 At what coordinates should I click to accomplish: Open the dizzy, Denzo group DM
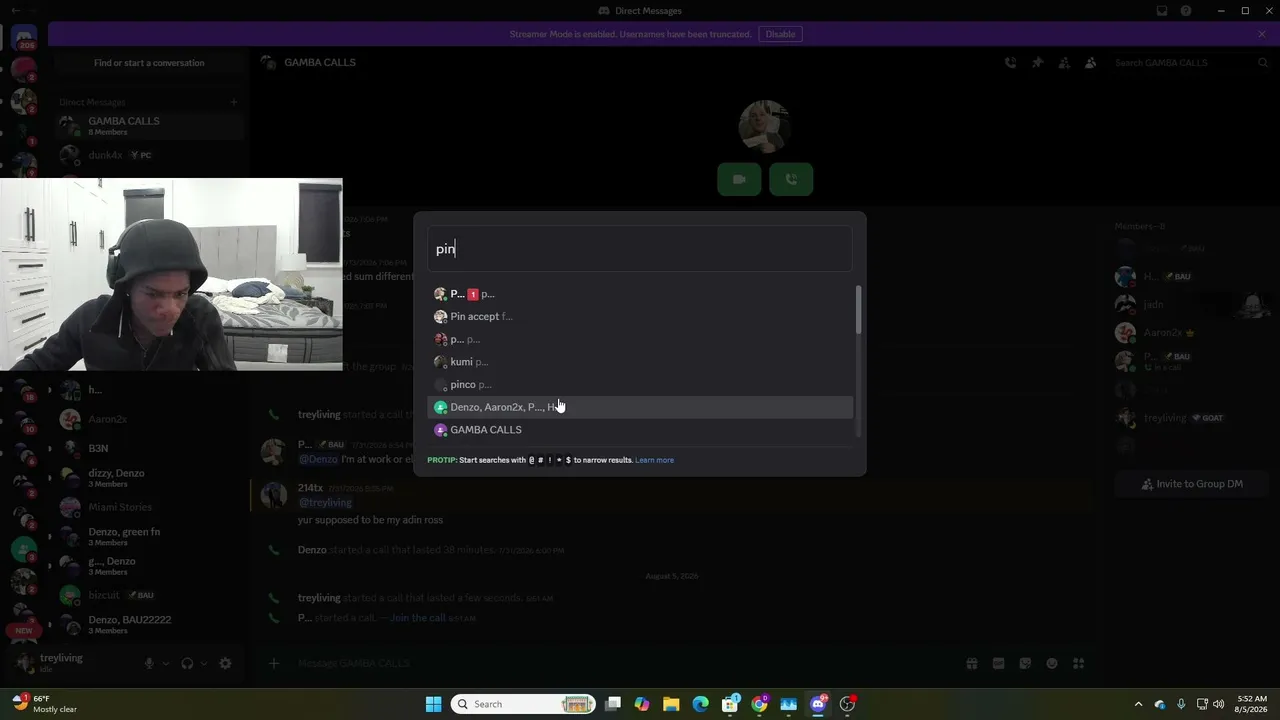coord(149,478)
